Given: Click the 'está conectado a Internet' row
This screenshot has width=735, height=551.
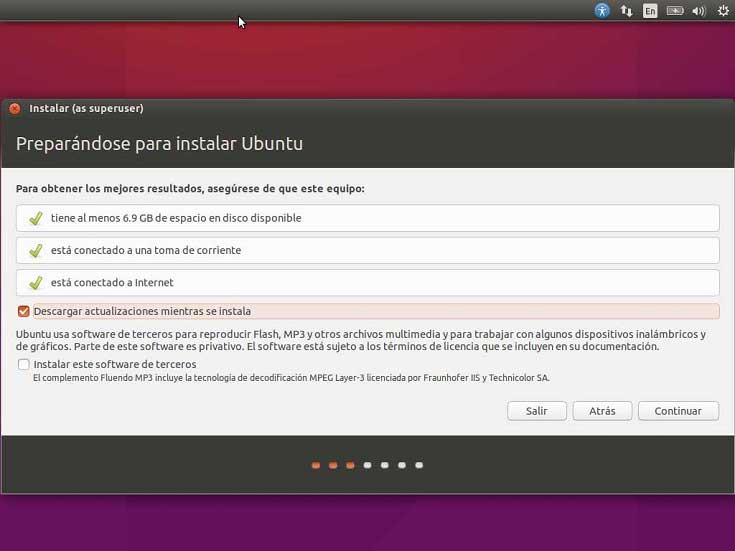Looking at the screenshot, I should point(368,282).
